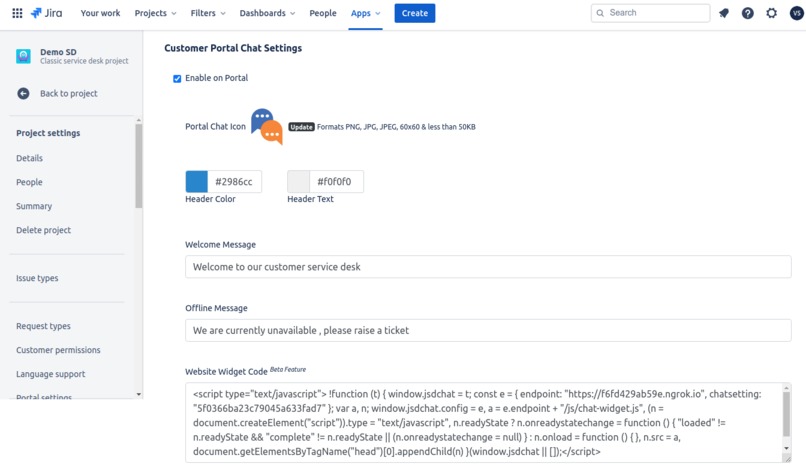
Task: Click the Project settings heading
Action: point(48,133)
